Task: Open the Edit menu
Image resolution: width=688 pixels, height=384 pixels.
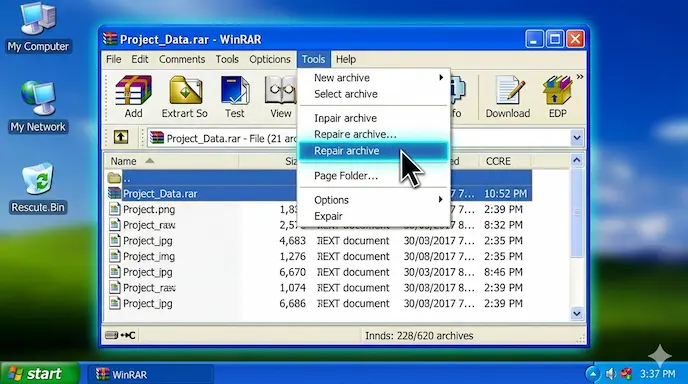Action: (140, 59)
